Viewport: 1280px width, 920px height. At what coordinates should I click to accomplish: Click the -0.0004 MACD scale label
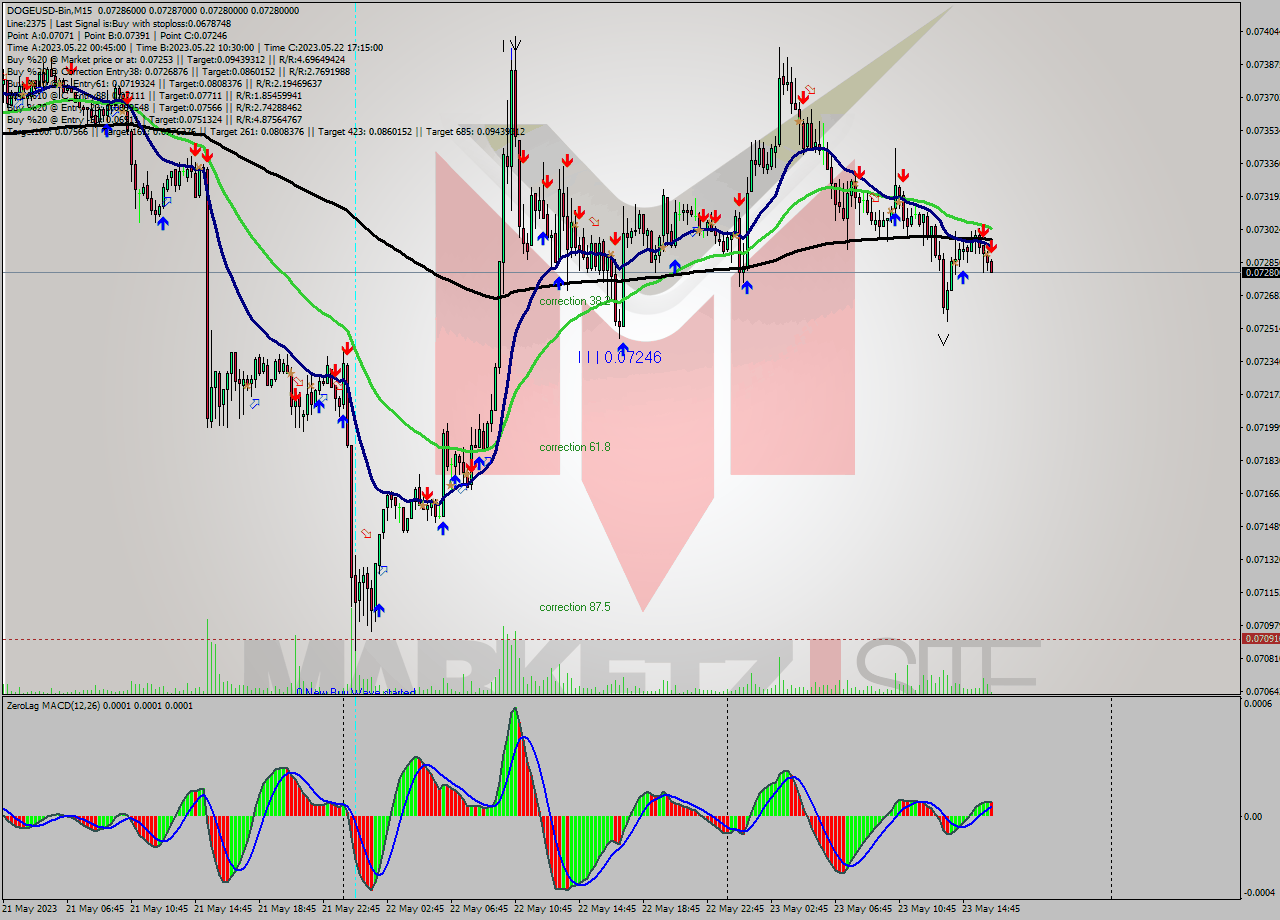[x=1258, y=892]
